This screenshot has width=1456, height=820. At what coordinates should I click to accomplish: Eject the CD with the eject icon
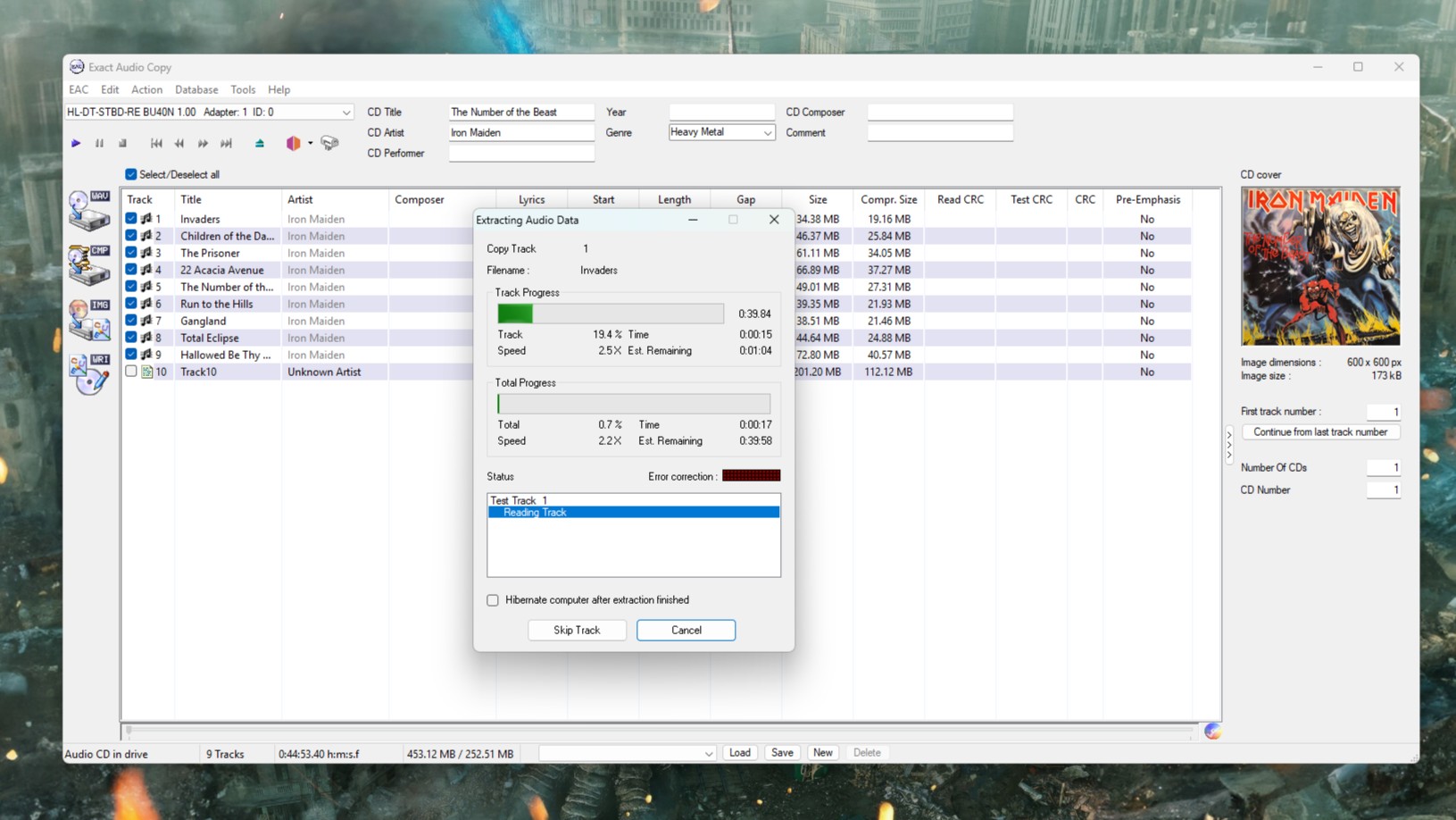pyautogui.click(x=260, y=143)
